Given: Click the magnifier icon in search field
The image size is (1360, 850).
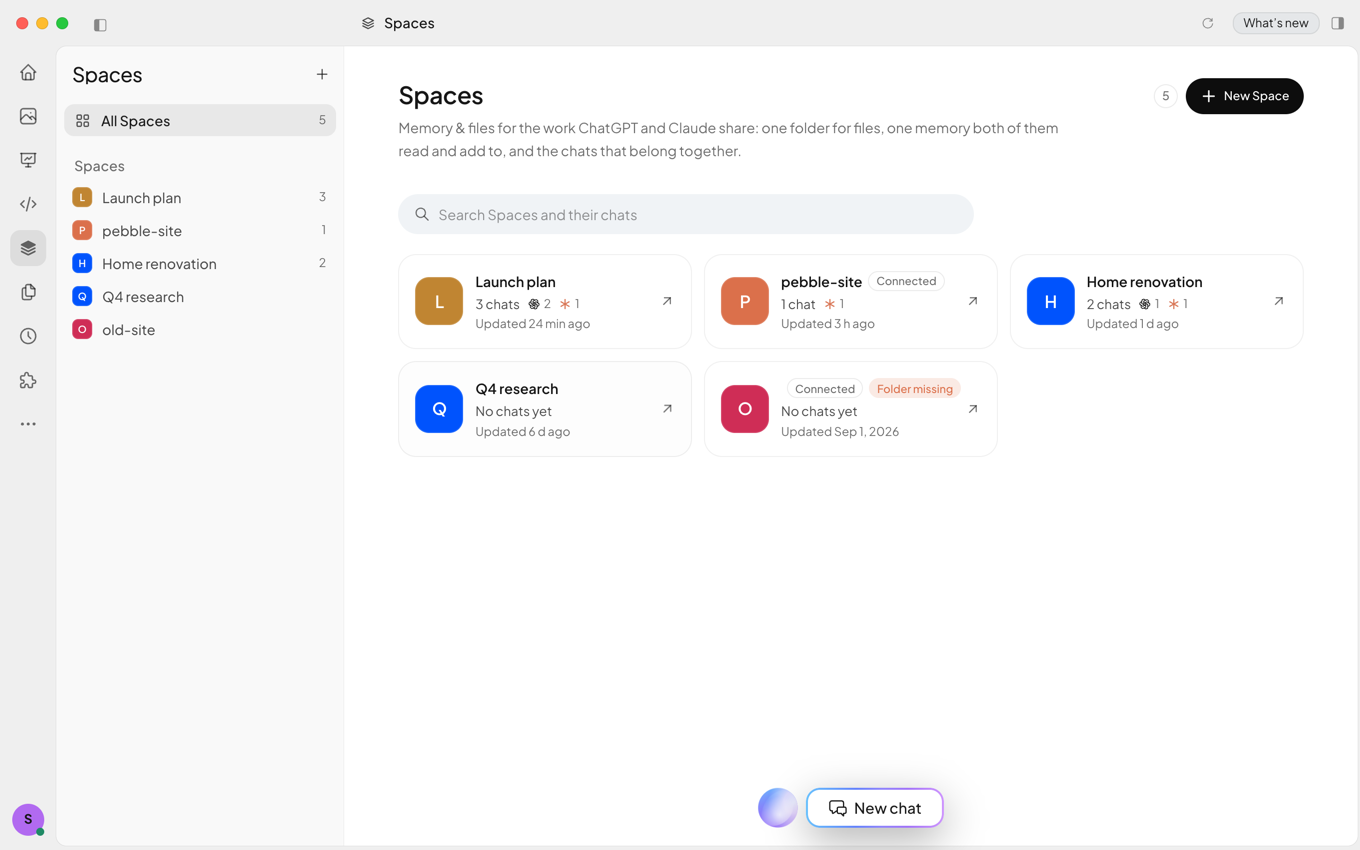Looking at the screenshot, I should [422, 214].
